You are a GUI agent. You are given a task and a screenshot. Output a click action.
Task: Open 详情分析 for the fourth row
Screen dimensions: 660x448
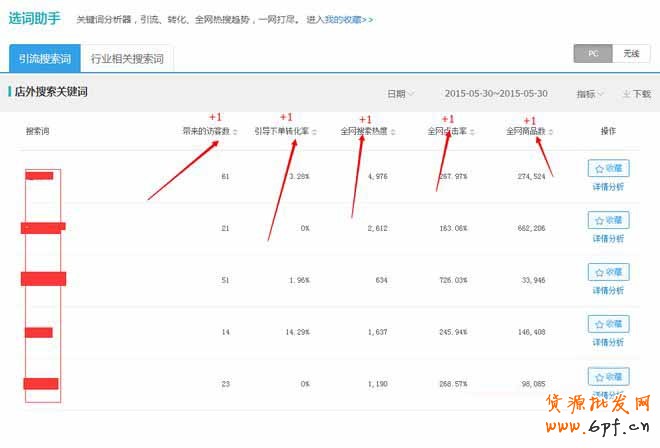coord(608,342)
